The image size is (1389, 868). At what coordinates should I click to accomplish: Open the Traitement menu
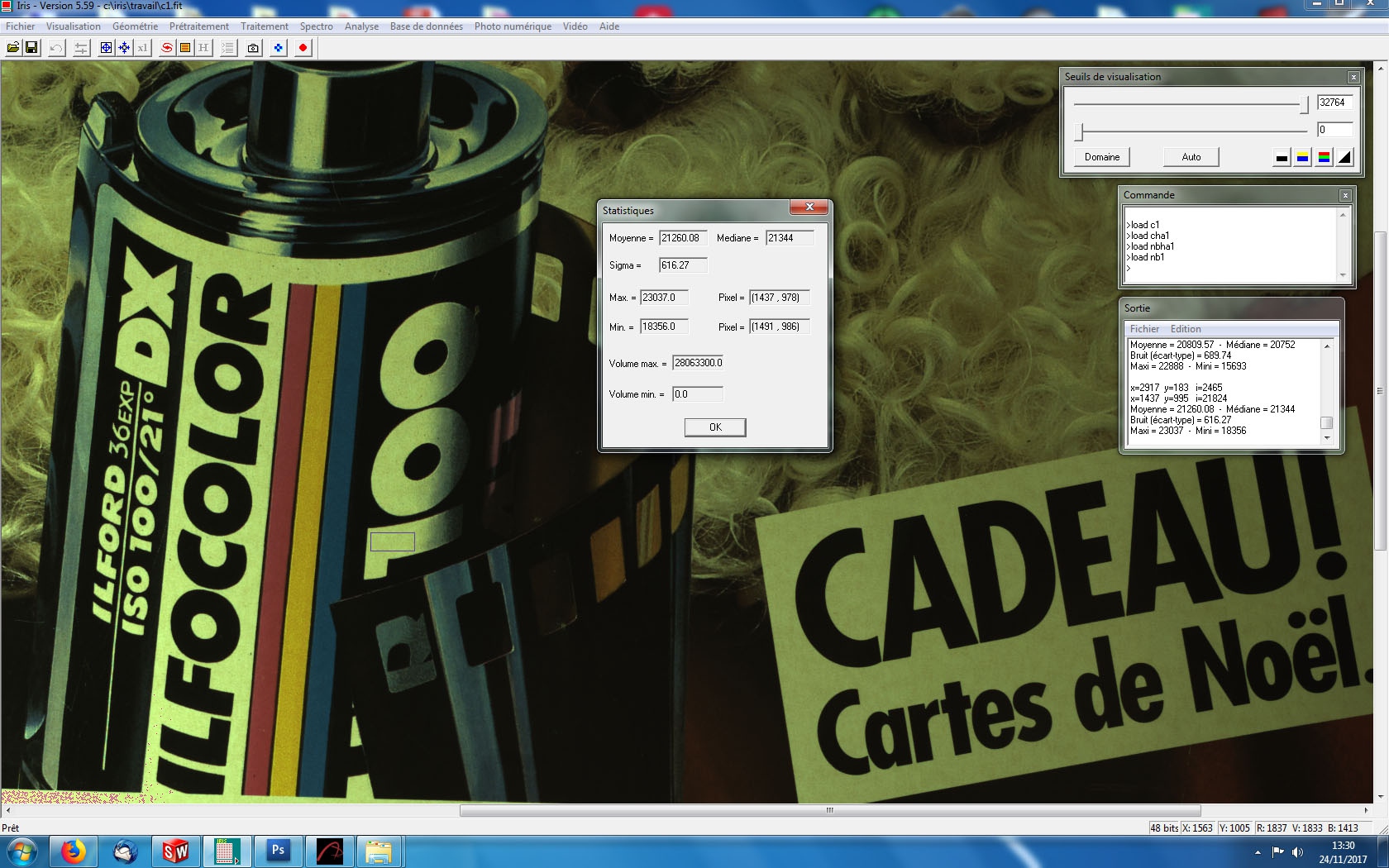pyautogui.click(x=265, y=26)
